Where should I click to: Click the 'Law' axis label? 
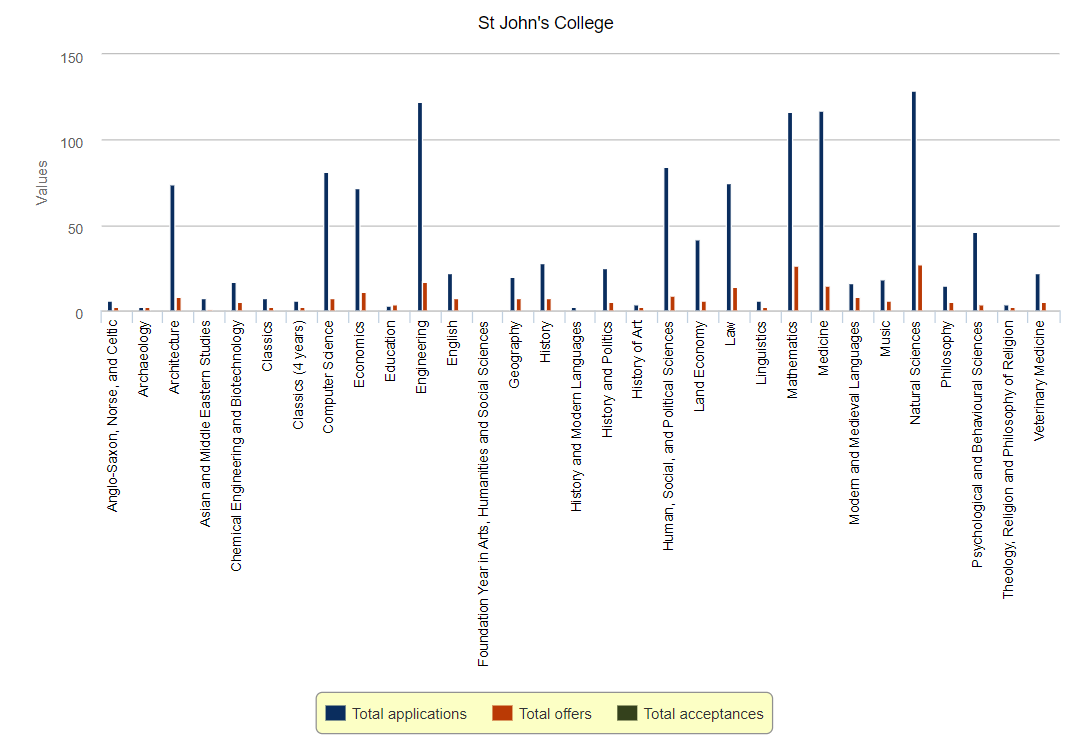pos(729,333)
